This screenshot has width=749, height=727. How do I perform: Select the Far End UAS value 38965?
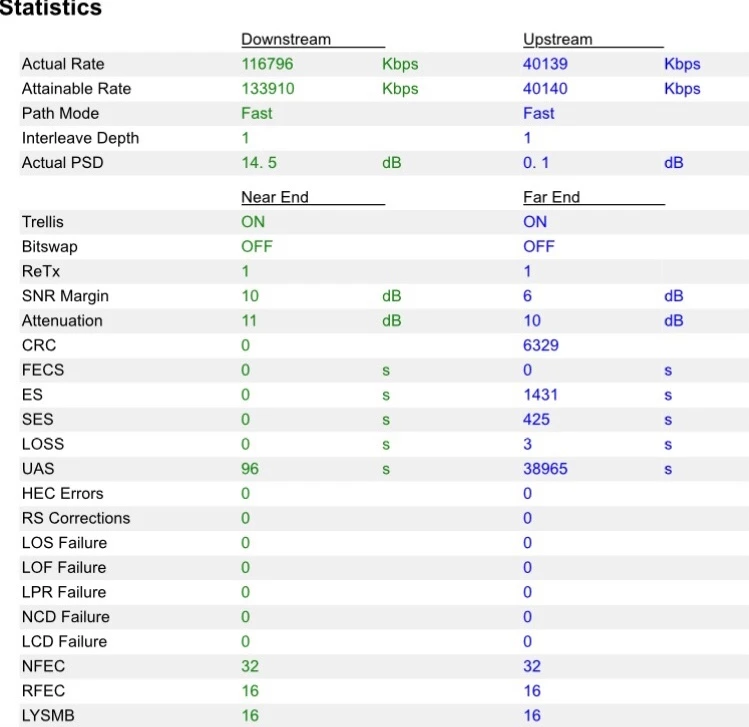tap(545, 468)
